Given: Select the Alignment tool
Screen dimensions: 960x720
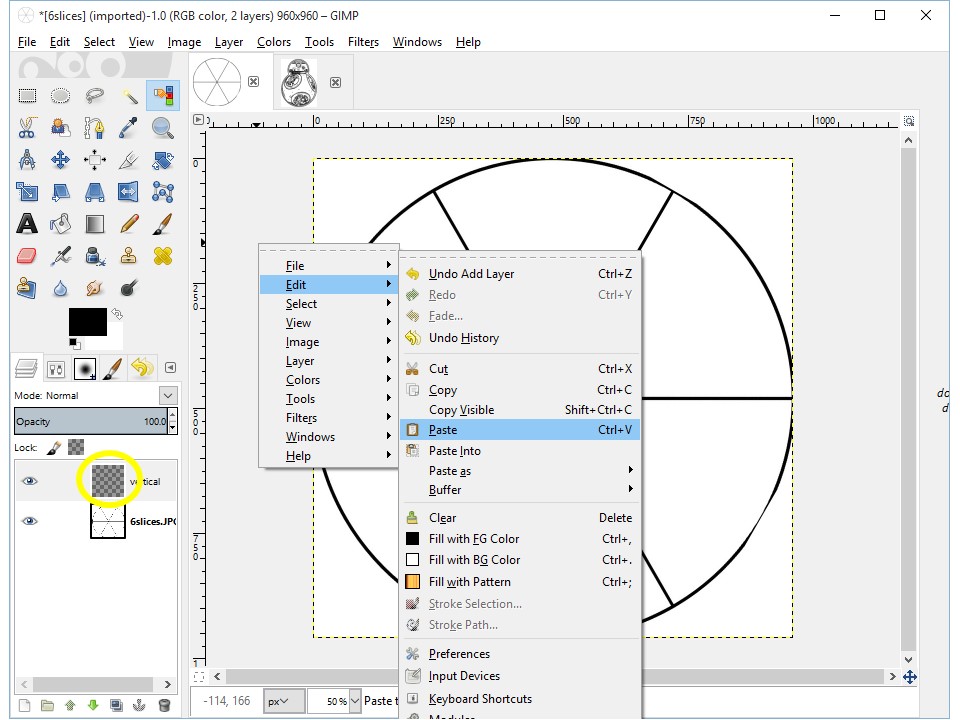Looking at the screenshot, I should click(x=94, y=160).
